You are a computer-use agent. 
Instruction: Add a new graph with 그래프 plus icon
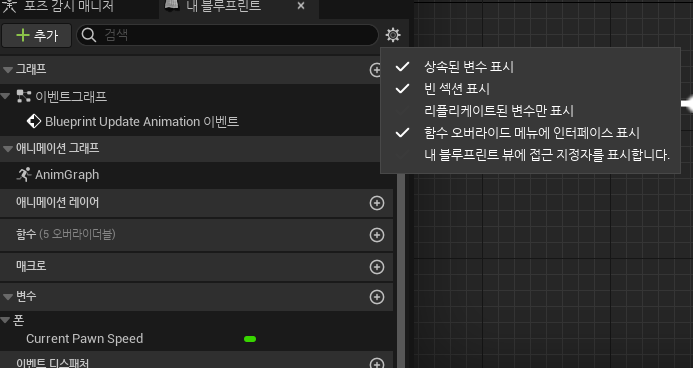(376, 70)
